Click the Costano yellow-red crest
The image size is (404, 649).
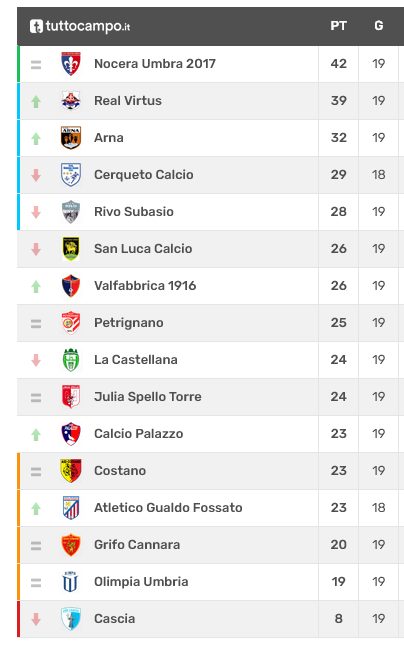(71, 471)
